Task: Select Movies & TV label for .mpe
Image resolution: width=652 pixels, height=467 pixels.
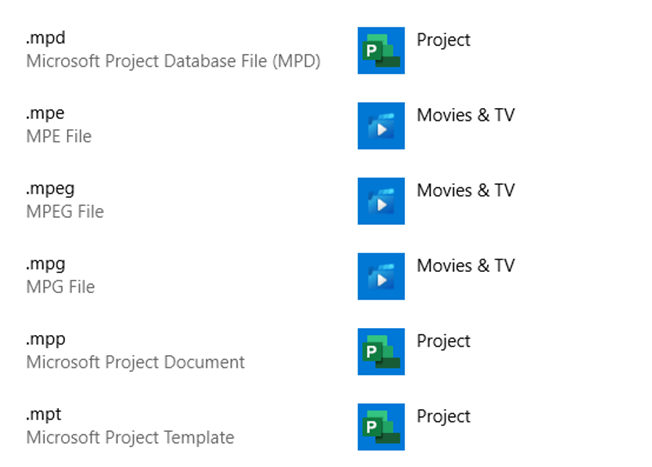Action: (x=466, y=115)
